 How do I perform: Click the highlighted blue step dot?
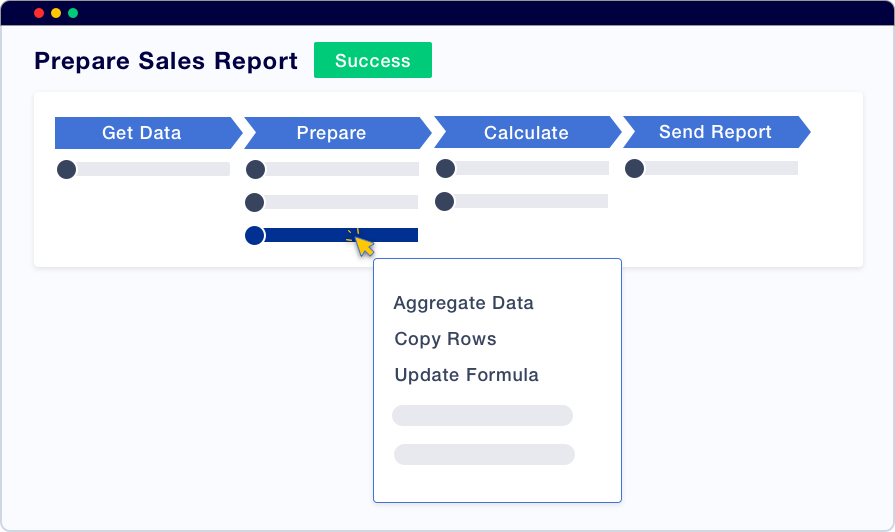[255, 235]
